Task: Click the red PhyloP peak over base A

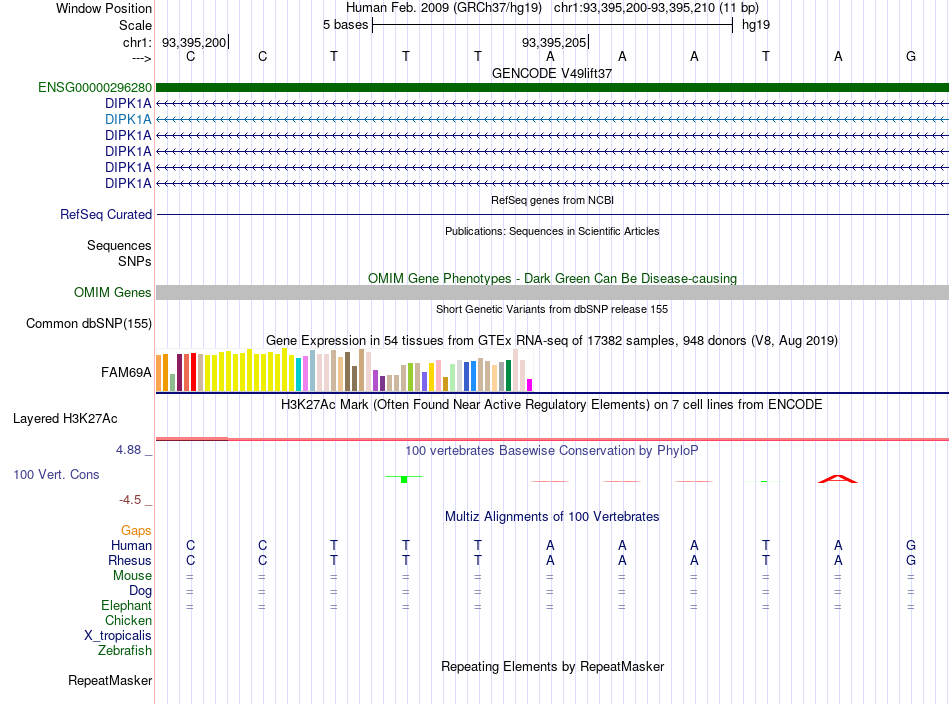Action: (837, 479)
